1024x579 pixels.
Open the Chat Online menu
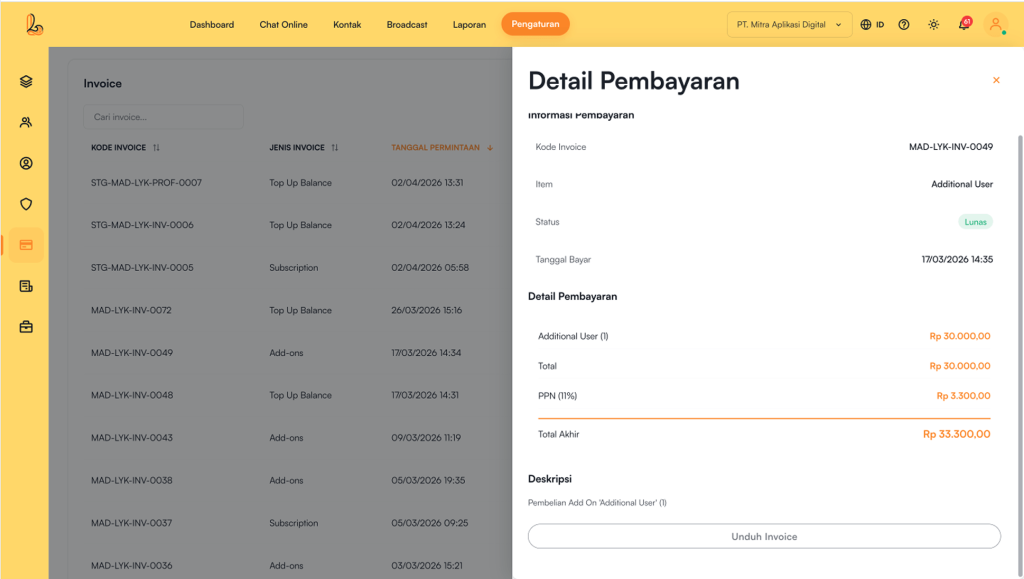pyautogui.click(x=283, y=25)
